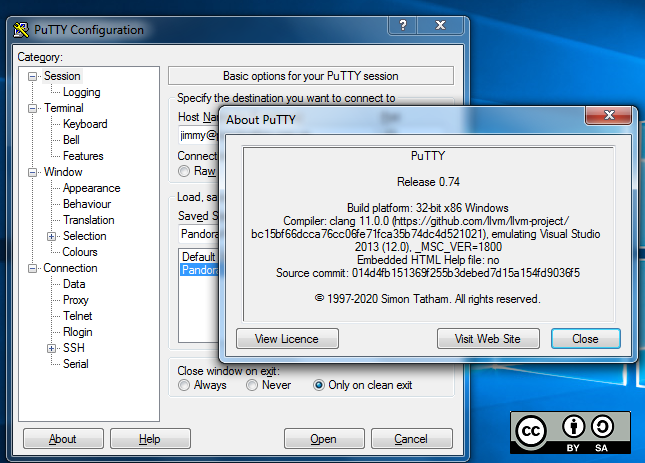Close the PuTTY Configuration window via title bar X
This screenshot has width=645, height=463.
pos(441,25)
